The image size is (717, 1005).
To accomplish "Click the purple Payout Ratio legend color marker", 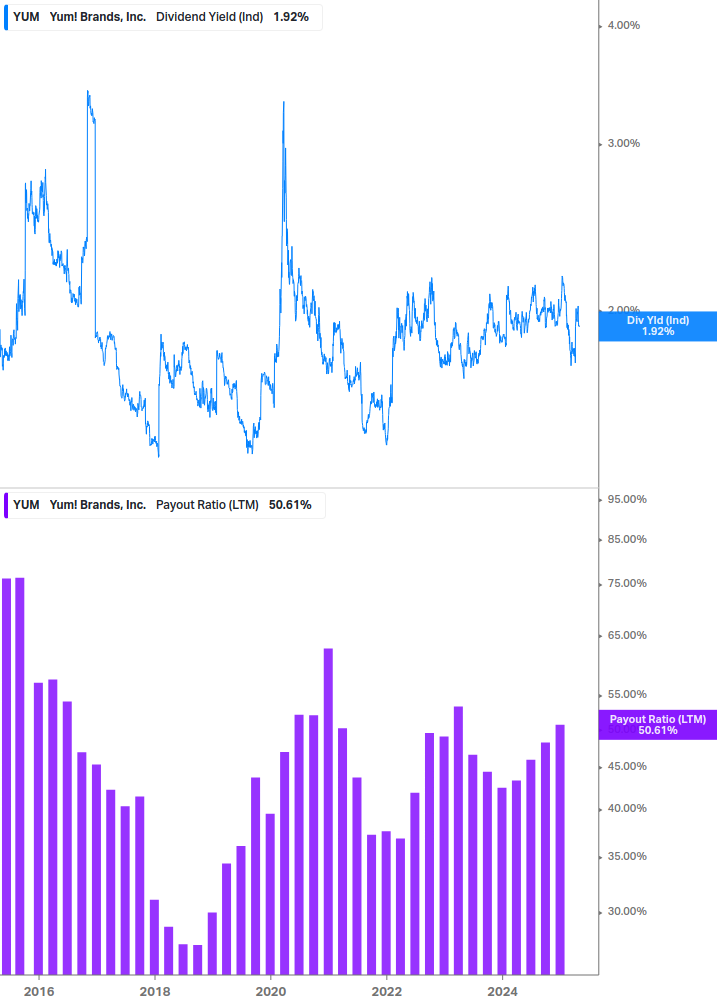I will tap(6, 505).
